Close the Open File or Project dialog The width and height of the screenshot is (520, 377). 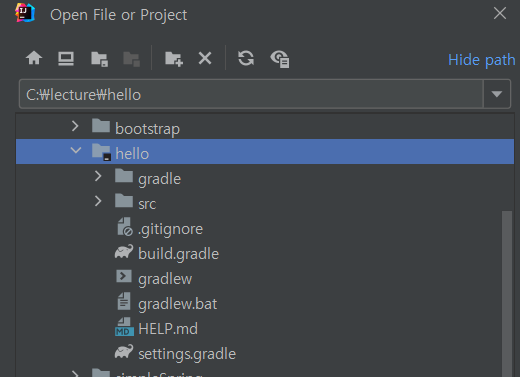click(500, 14)
